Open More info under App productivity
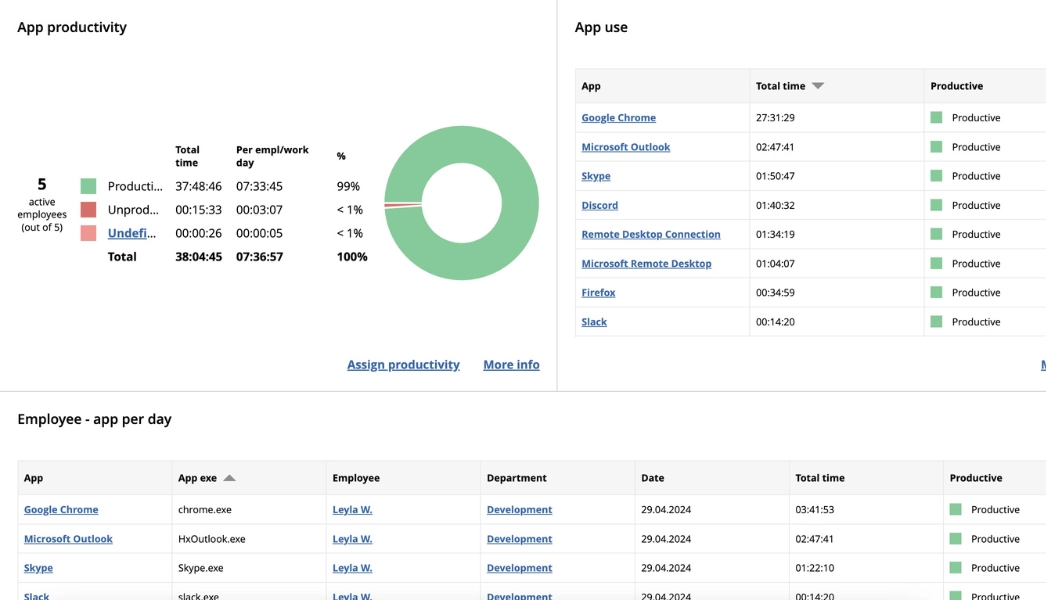The width and height of the screenshot is (1046, 600). (511, 365)
